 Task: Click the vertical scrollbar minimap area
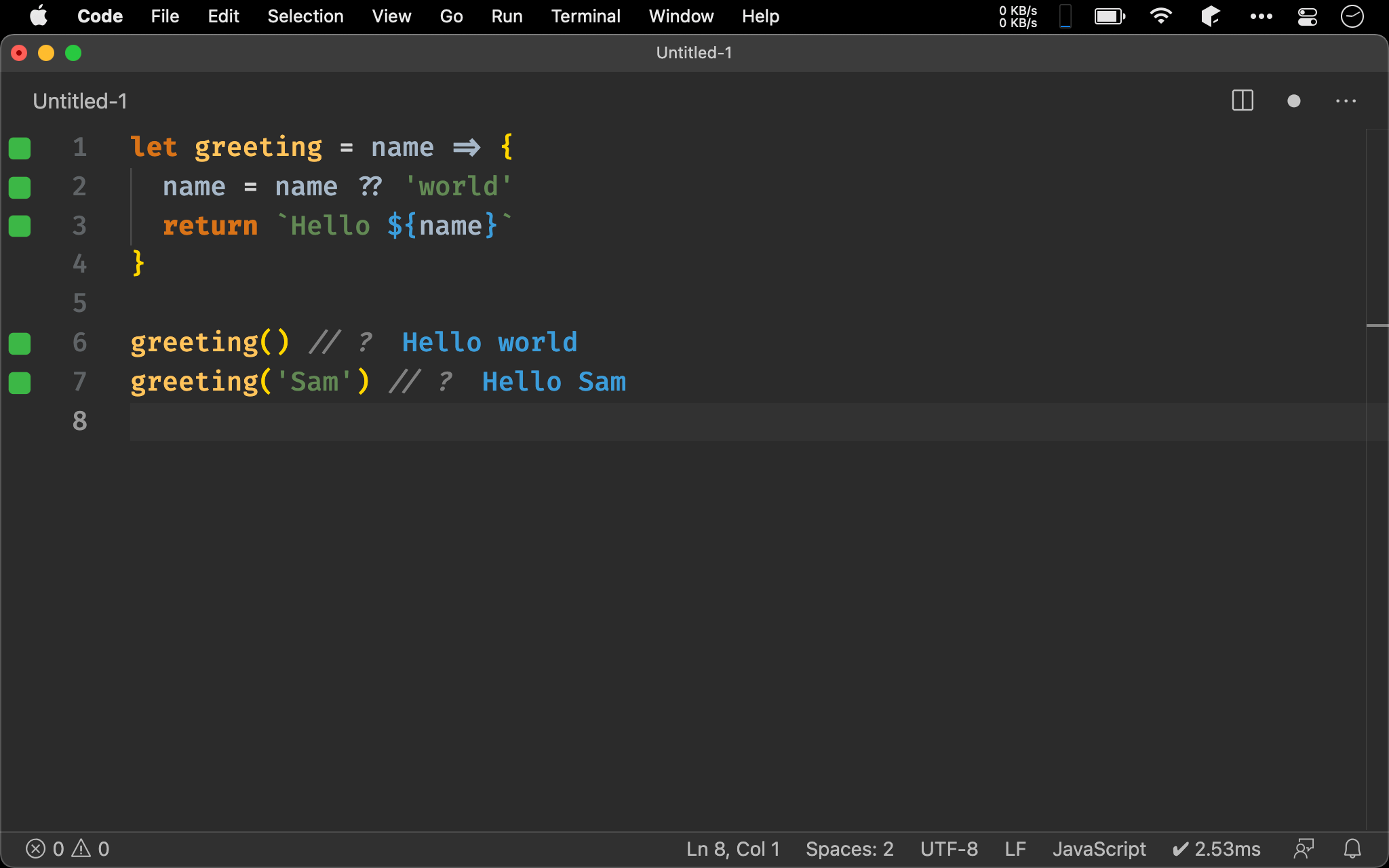coord(1376,271)
